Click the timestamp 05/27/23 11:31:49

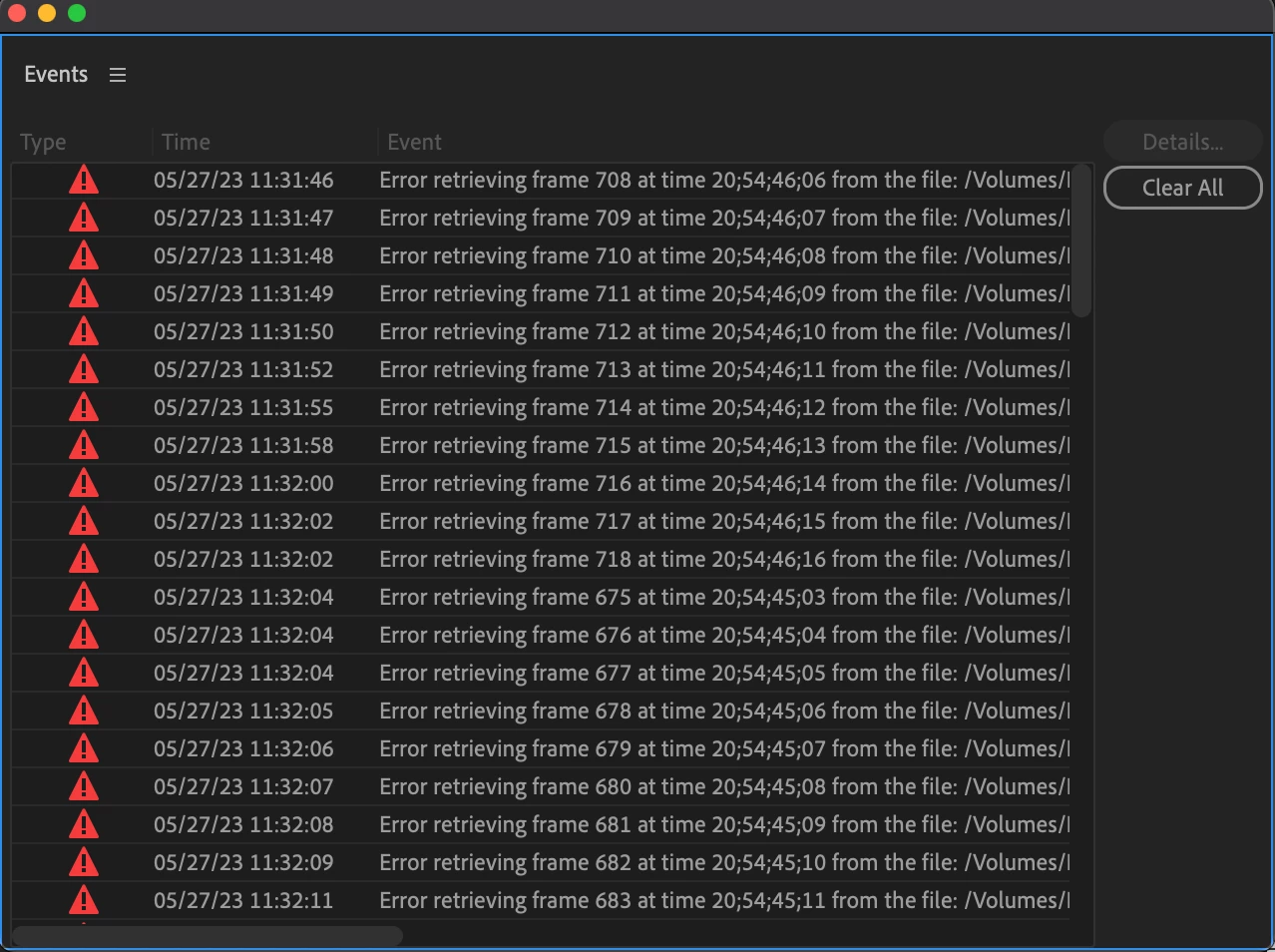click(x=243, y=294)
